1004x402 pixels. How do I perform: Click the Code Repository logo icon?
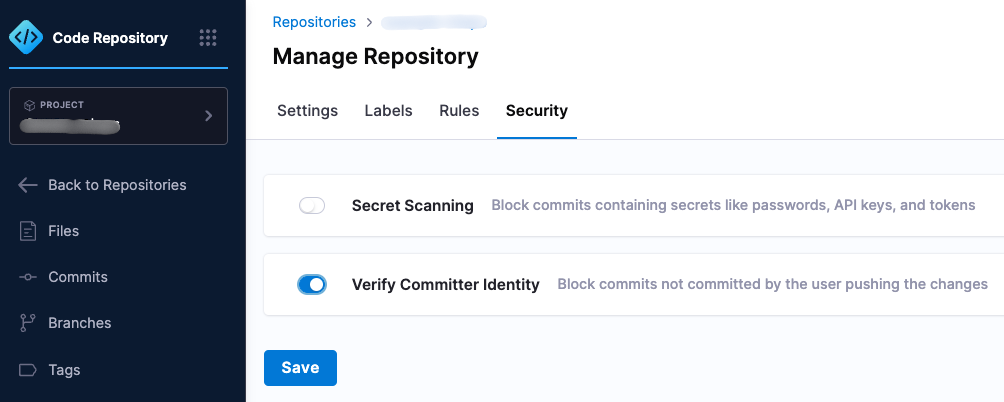[25, 38]
